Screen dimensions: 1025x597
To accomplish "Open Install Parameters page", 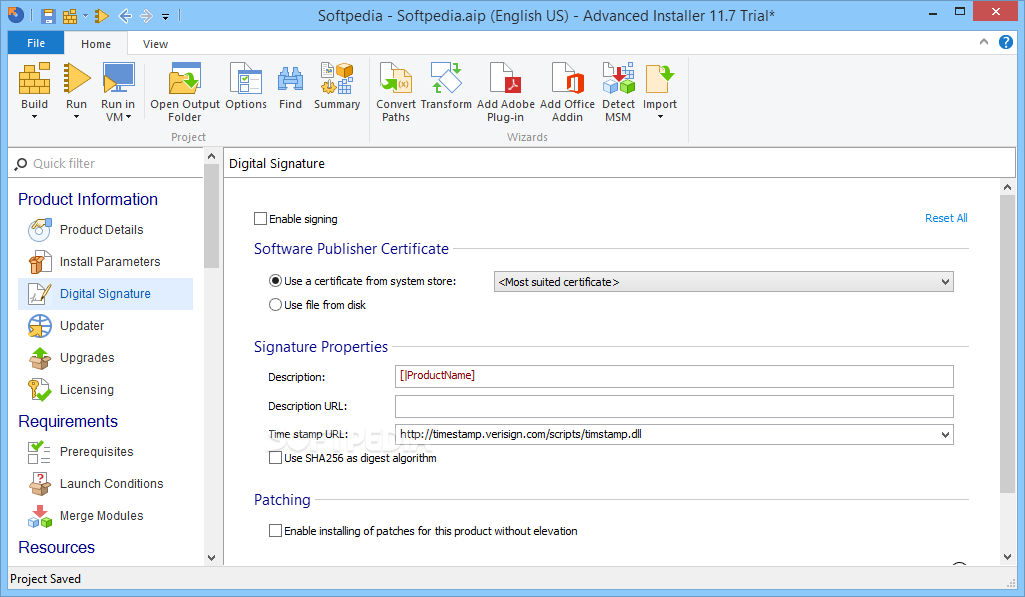I will [105, 262].
